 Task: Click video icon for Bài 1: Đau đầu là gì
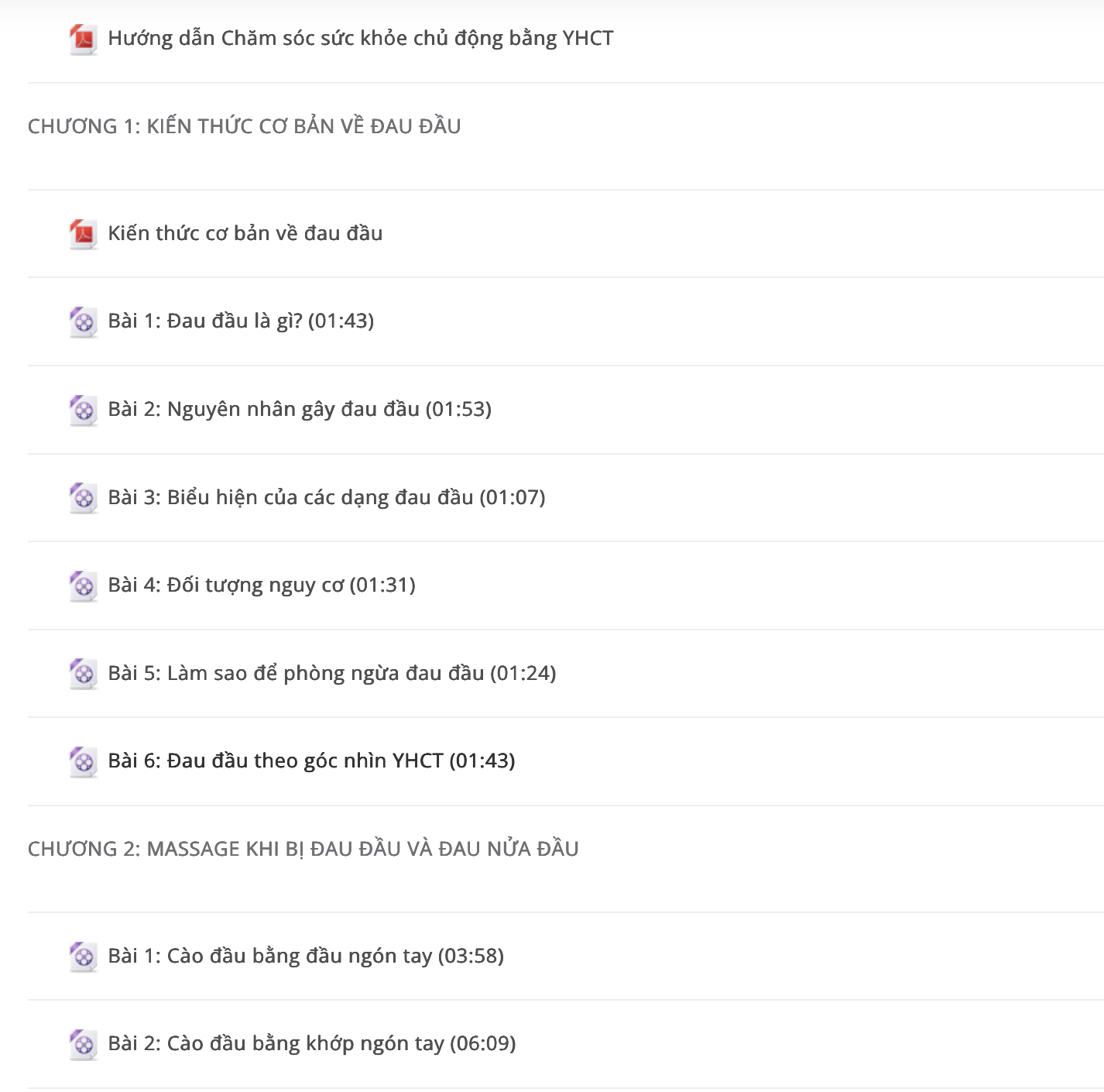(83, 322)
